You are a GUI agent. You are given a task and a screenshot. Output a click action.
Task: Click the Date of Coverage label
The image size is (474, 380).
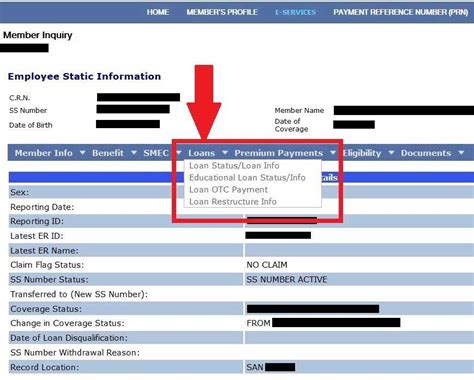(291, 125)
